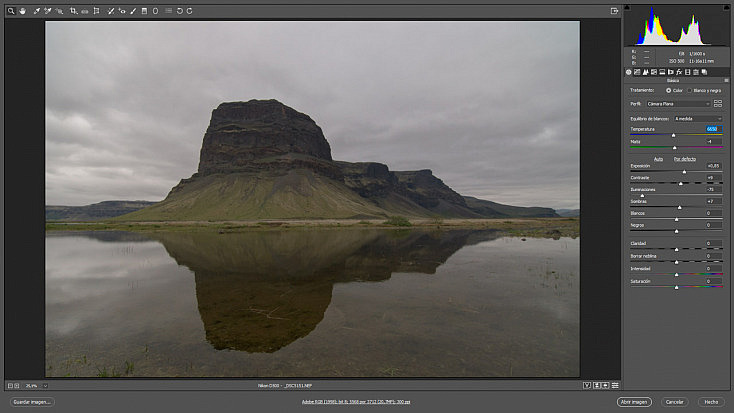Screen dimensions: 734x413
Task: Open the profile browser grid icon
Action: click(x=718, y=104)
